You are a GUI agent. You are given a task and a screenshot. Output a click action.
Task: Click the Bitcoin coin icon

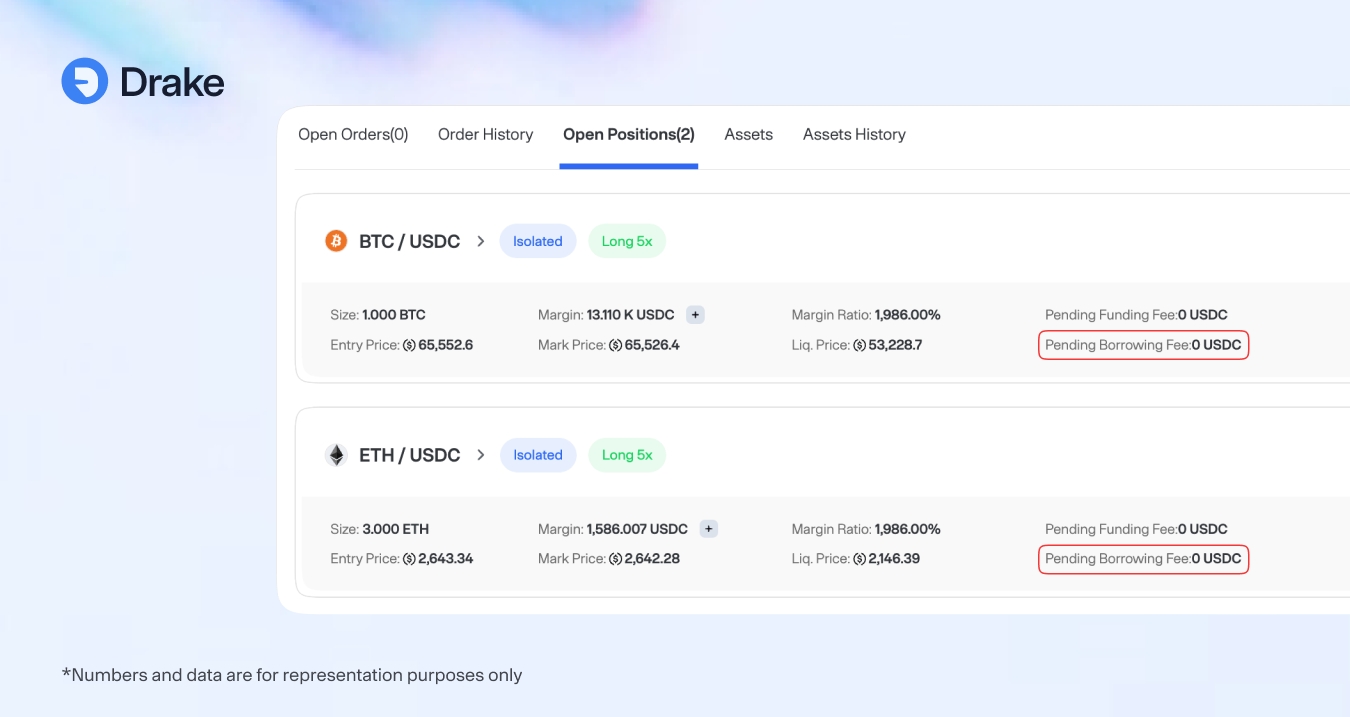[336, 241]
